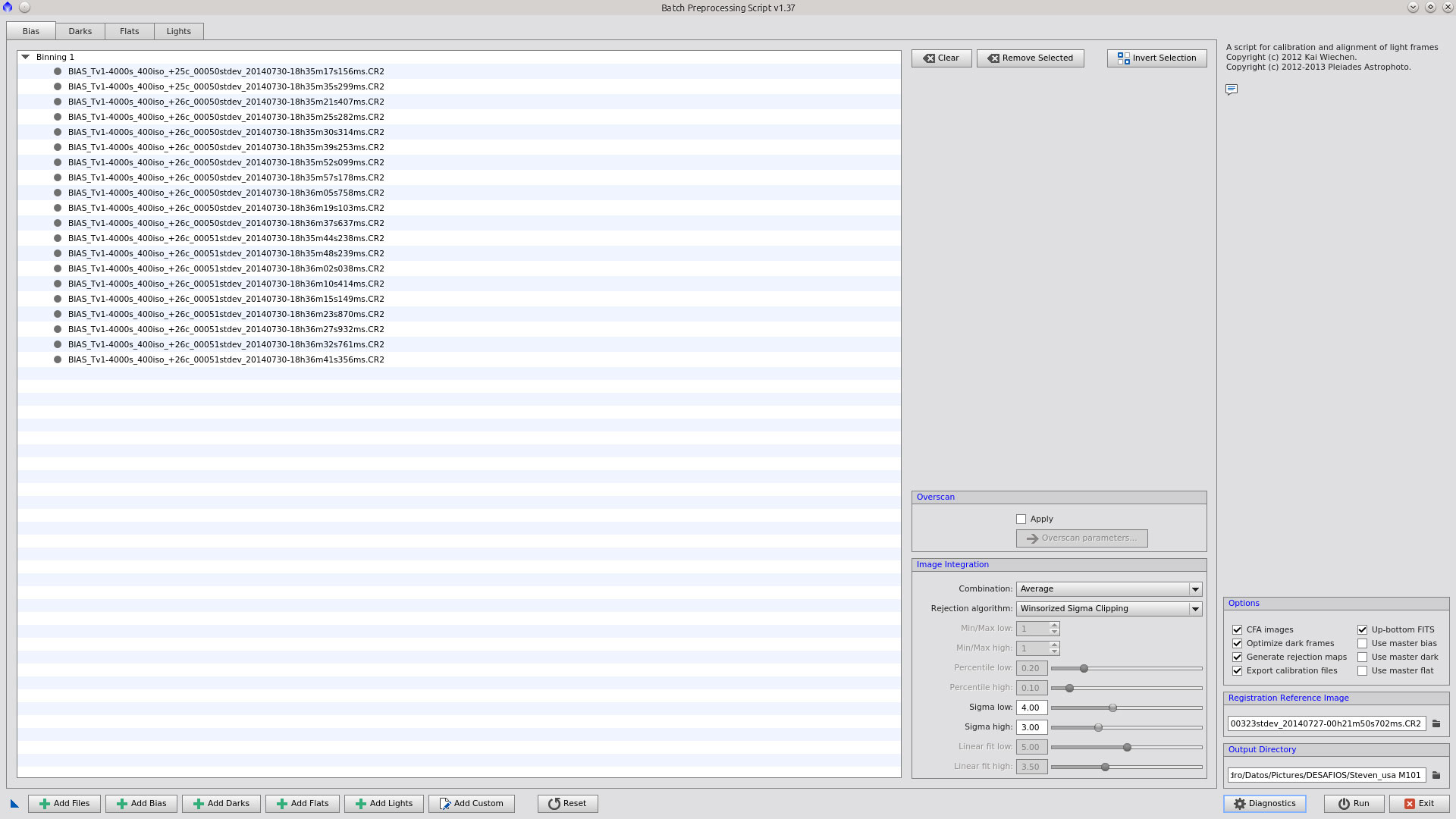Click the Reset button
Screen dimensions: 1456x819
(x=567, y=804)
